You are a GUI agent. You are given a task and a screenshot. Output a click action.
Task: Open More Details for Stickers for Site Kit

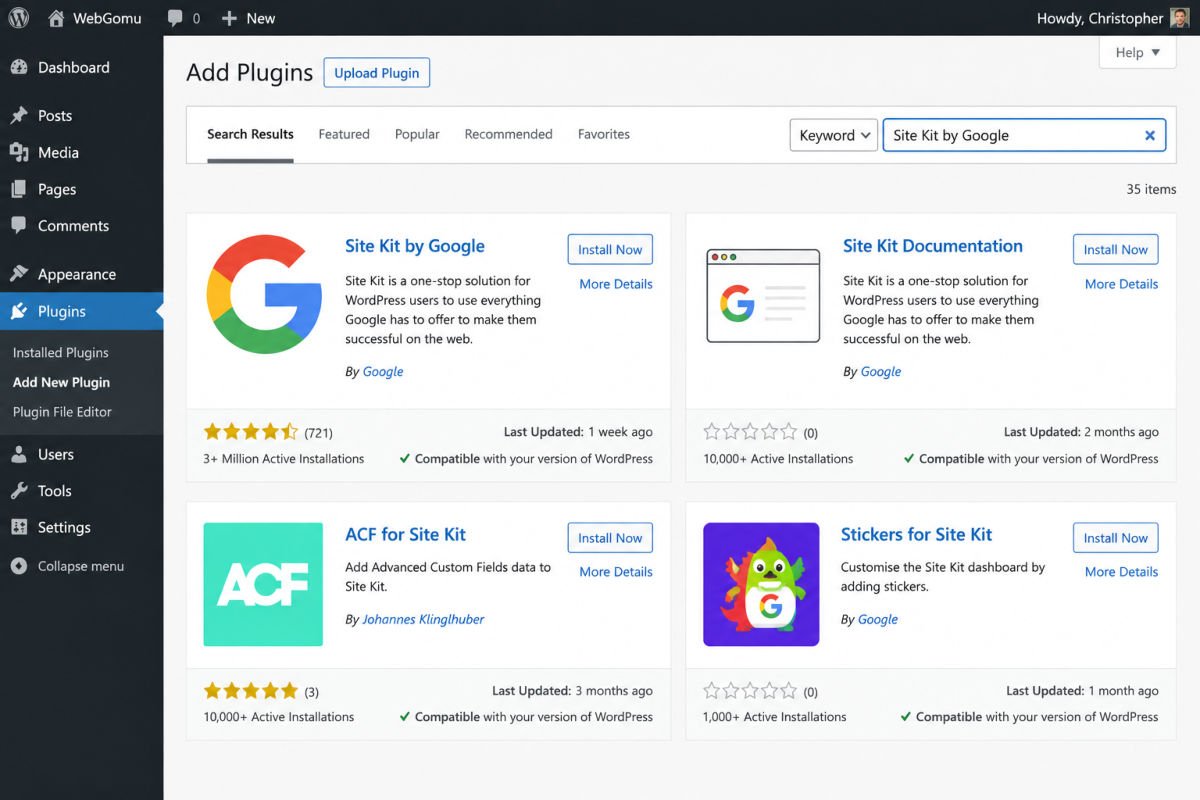click(x=1122, y=572)
